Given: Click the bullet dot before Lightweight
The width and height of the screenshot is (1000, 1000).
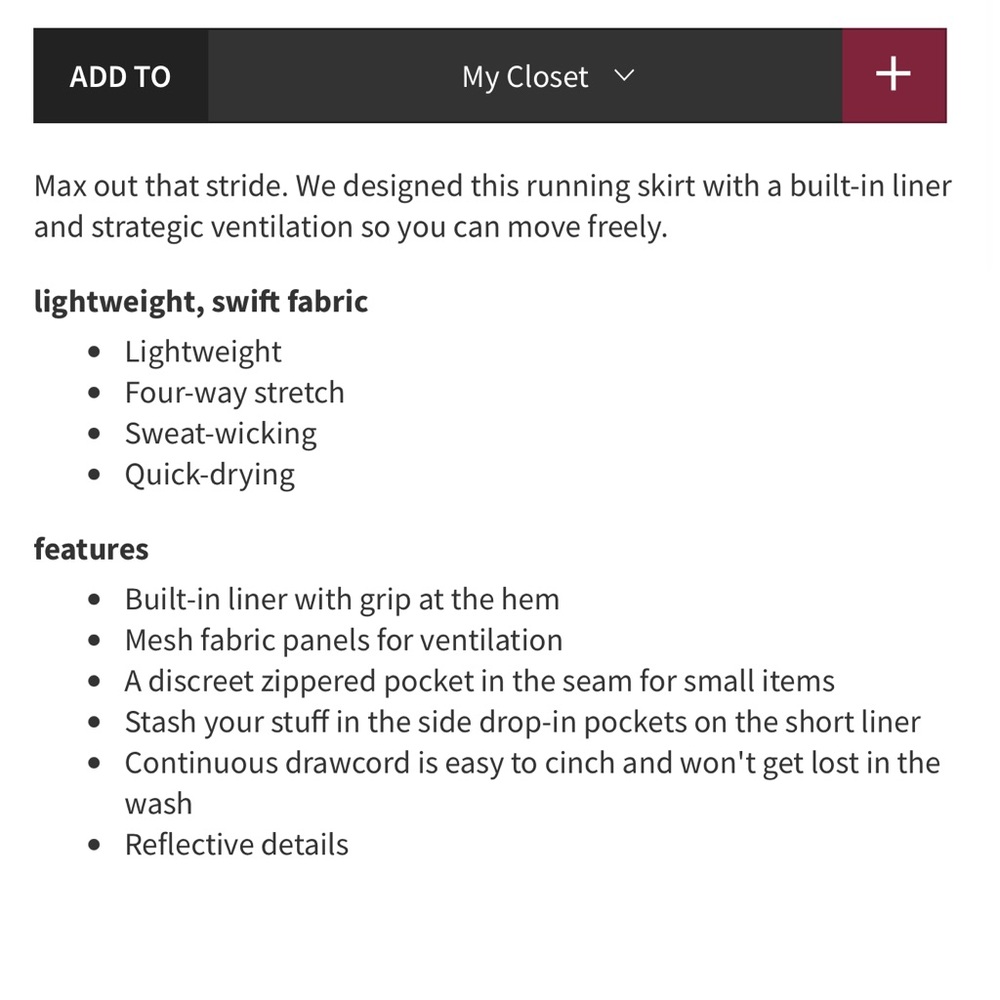Looking at the screenshot, I should point(94,352).
